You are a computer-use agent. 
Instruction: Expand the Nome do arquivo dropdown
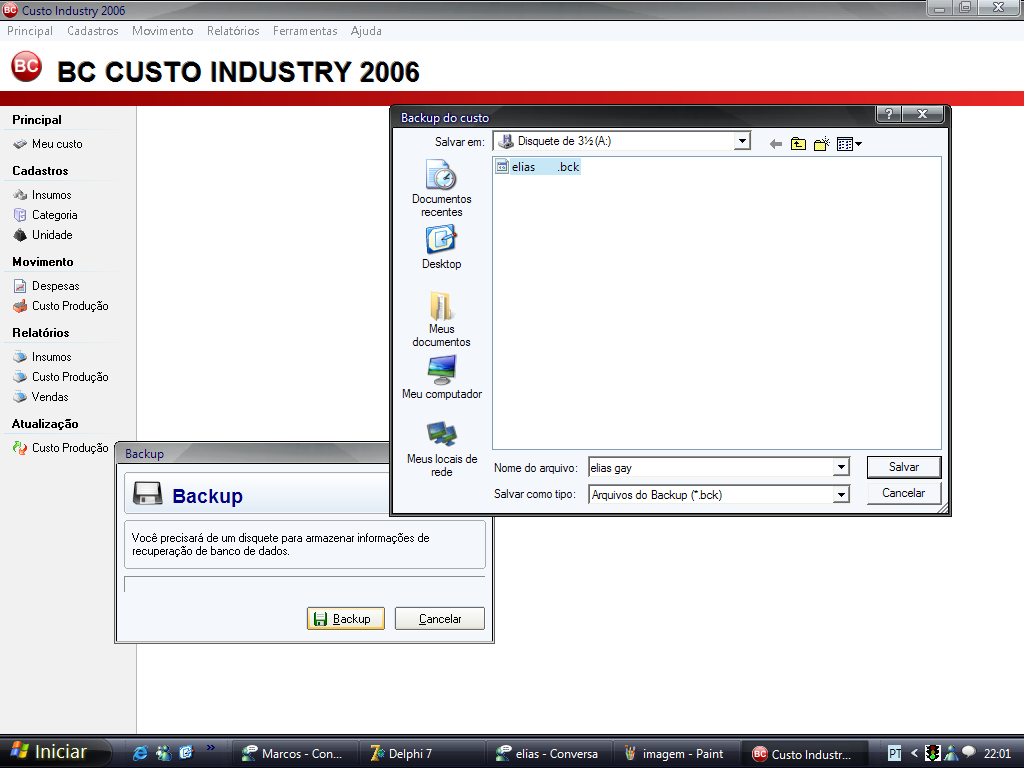coord(841,467)
